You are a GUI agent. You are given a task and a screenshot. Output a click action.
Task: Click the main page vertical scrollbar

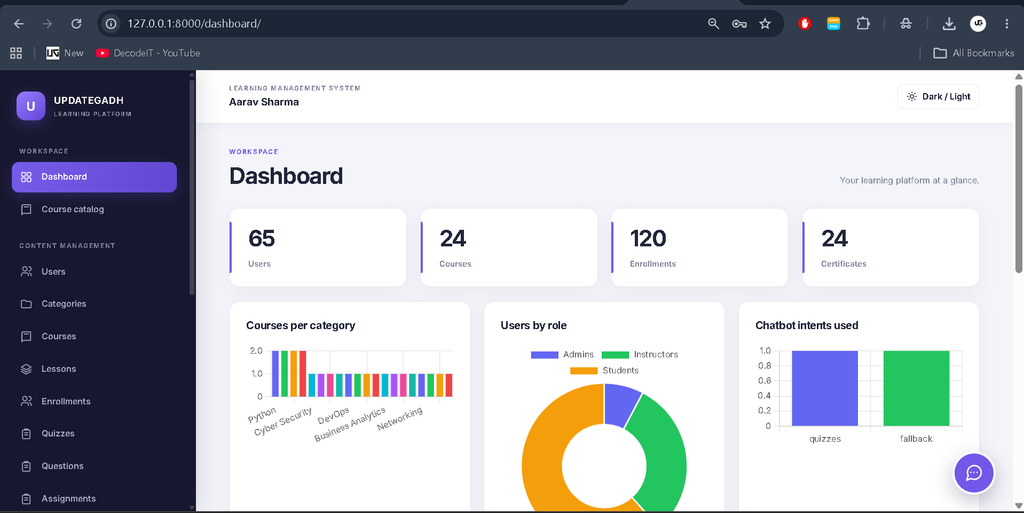coord(1018,178)
